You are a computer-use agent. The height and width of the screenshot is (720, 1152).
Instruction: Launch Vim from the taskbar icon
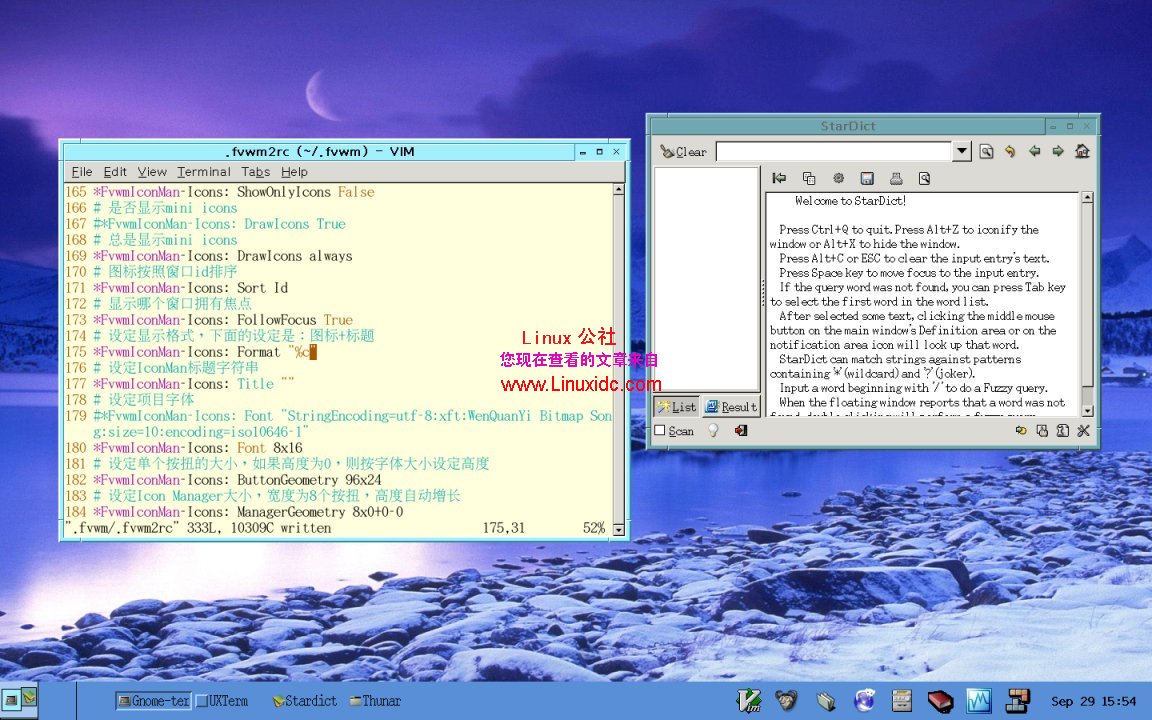[748, 700]
